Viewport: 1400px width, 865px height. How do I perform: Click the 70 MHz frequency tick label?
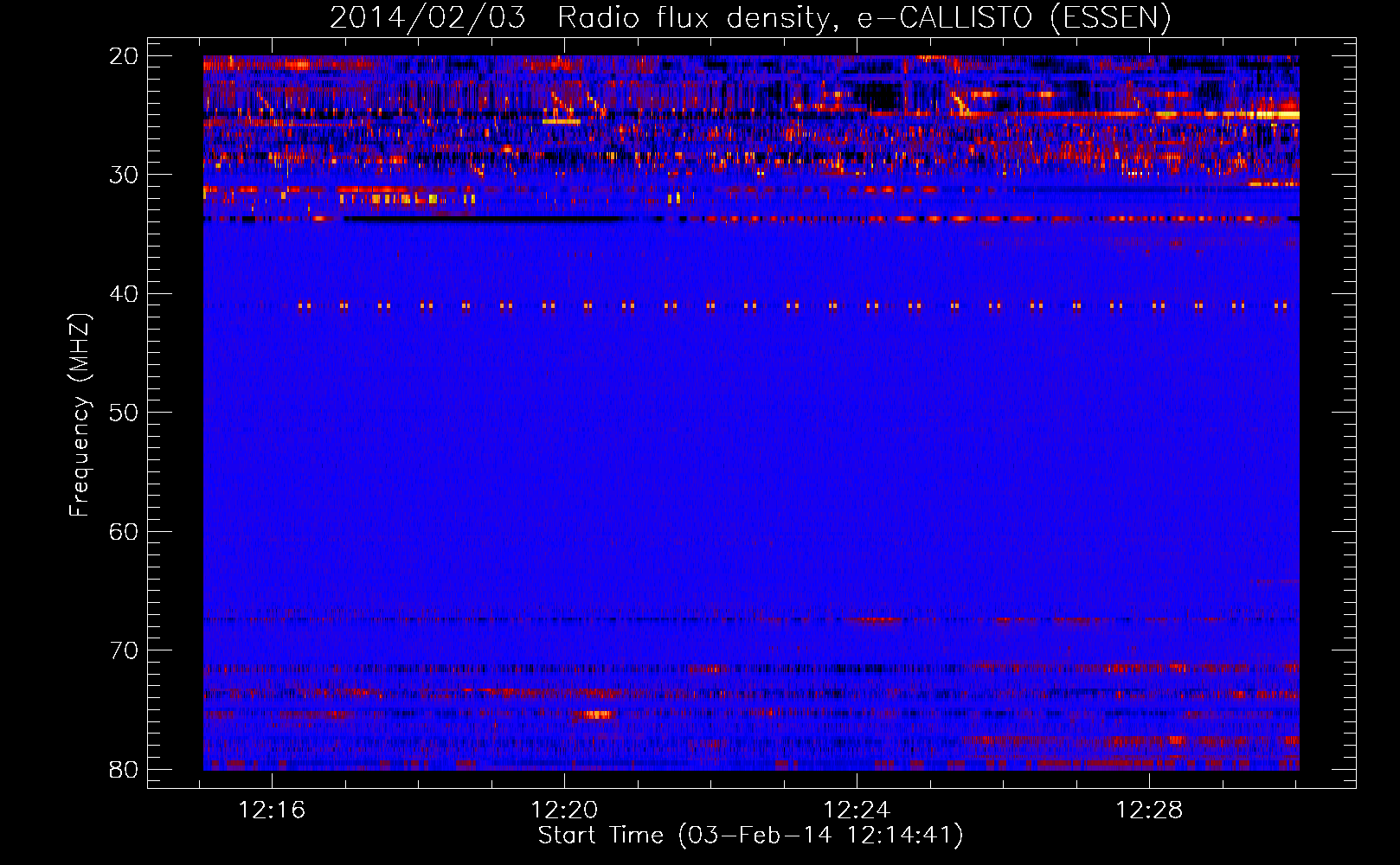[x=124, y=650]
